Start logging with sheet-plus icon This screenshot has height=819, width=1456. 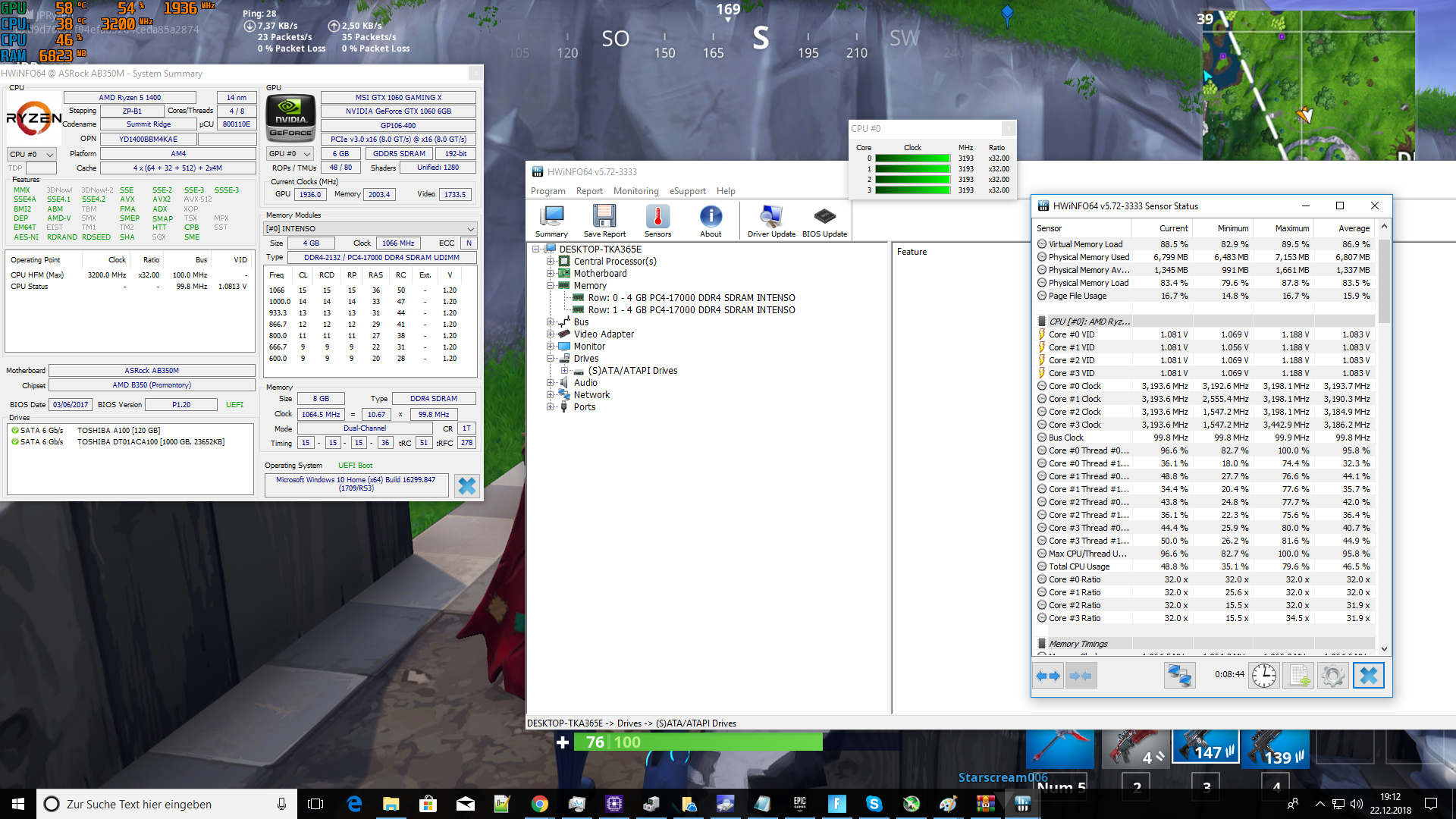tap(1299, 675)
